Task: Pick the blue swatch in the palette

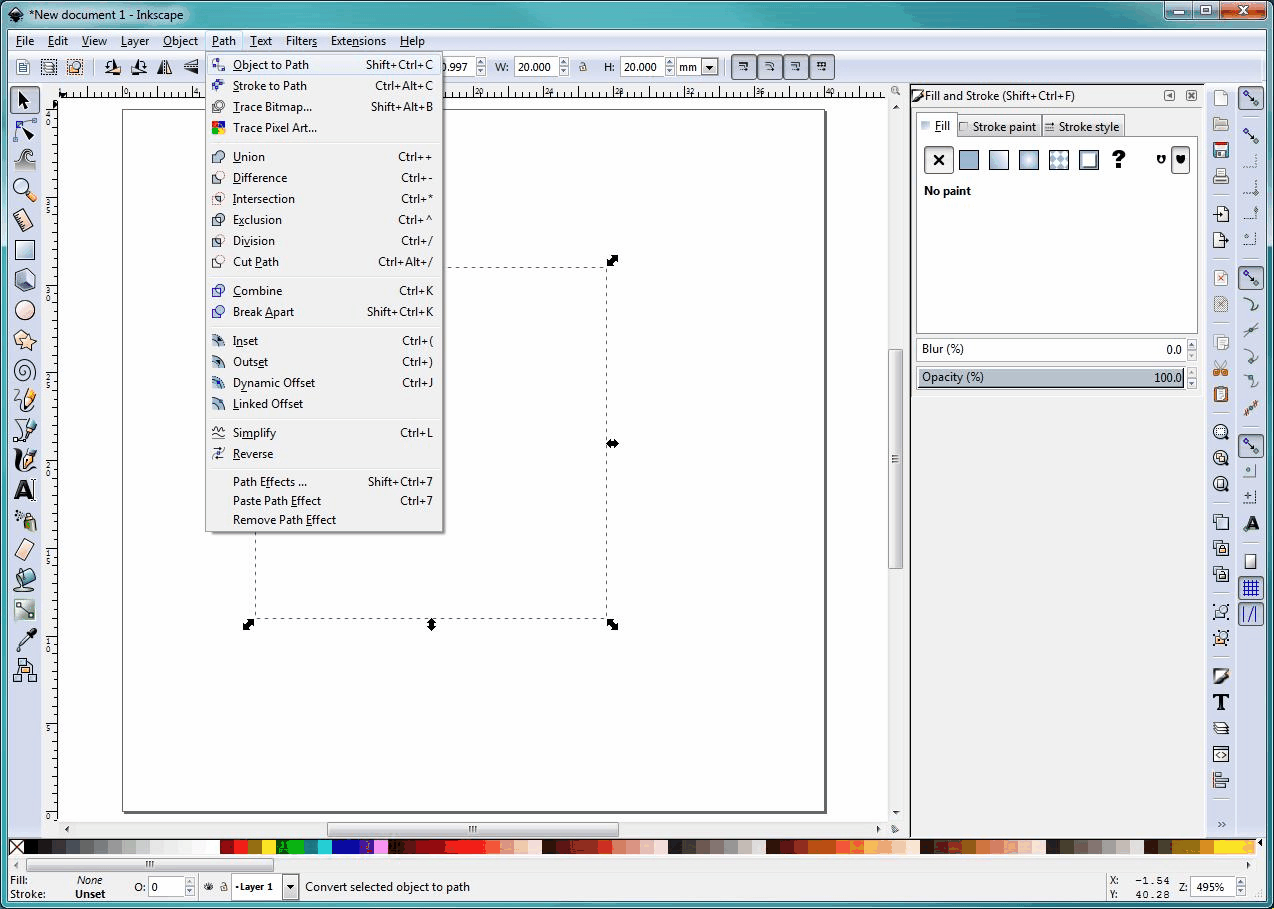Action: click(345, 847)
